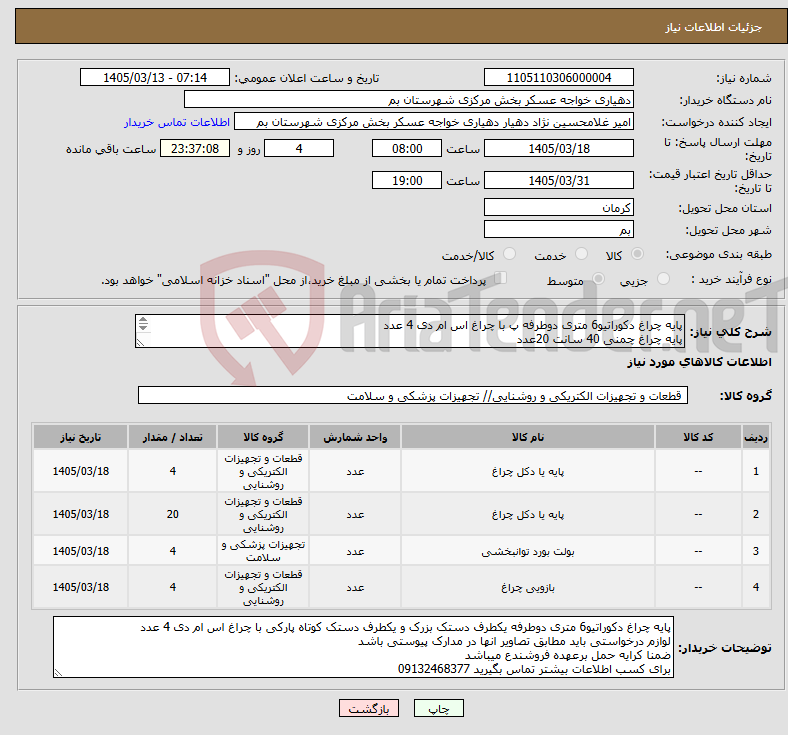Click the تعداد / مقدار column header
This screenshot has height=735, width=788.
[172, 437]
